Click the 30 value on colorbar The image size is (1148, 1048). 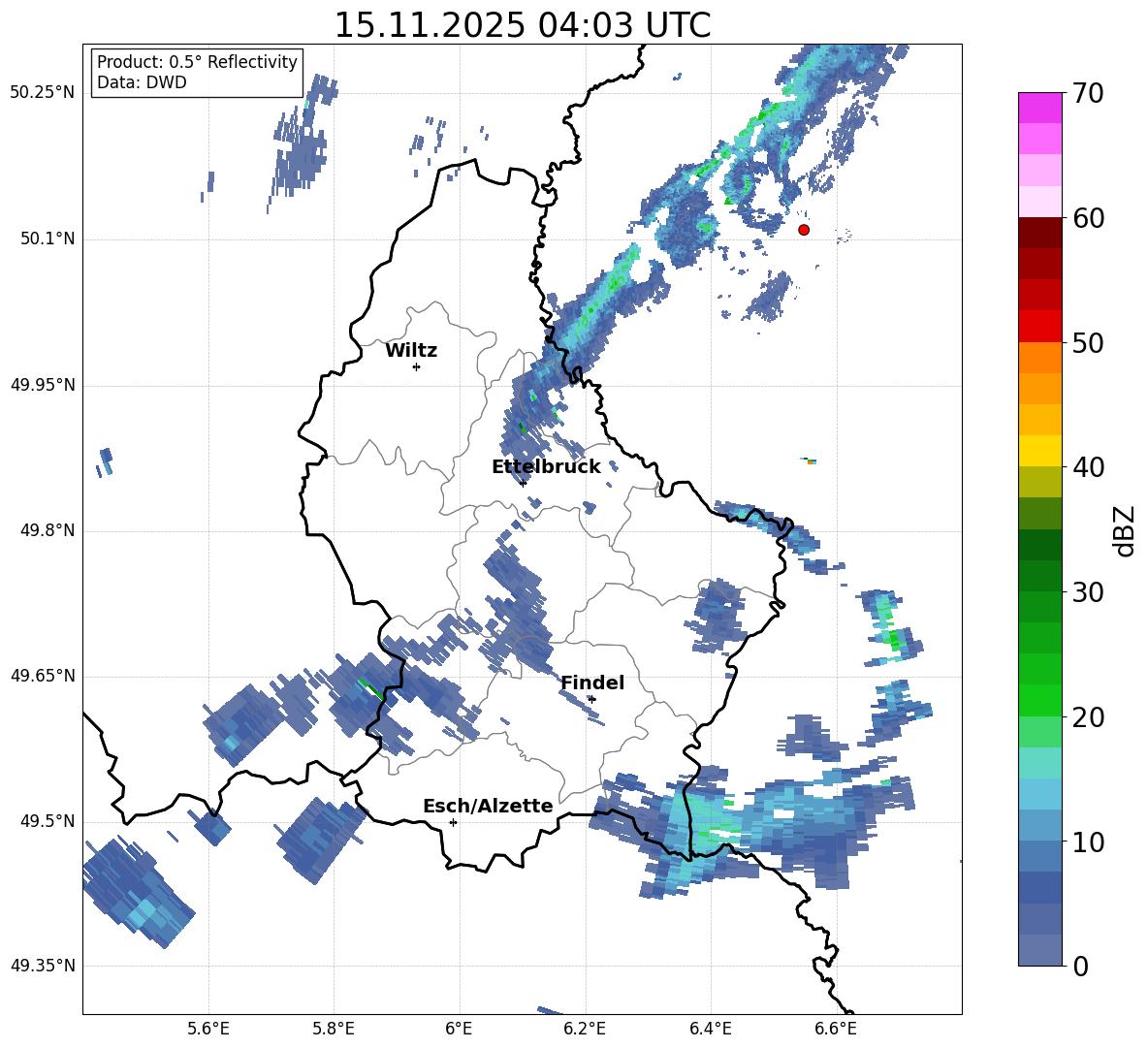tap(1088, 592)
